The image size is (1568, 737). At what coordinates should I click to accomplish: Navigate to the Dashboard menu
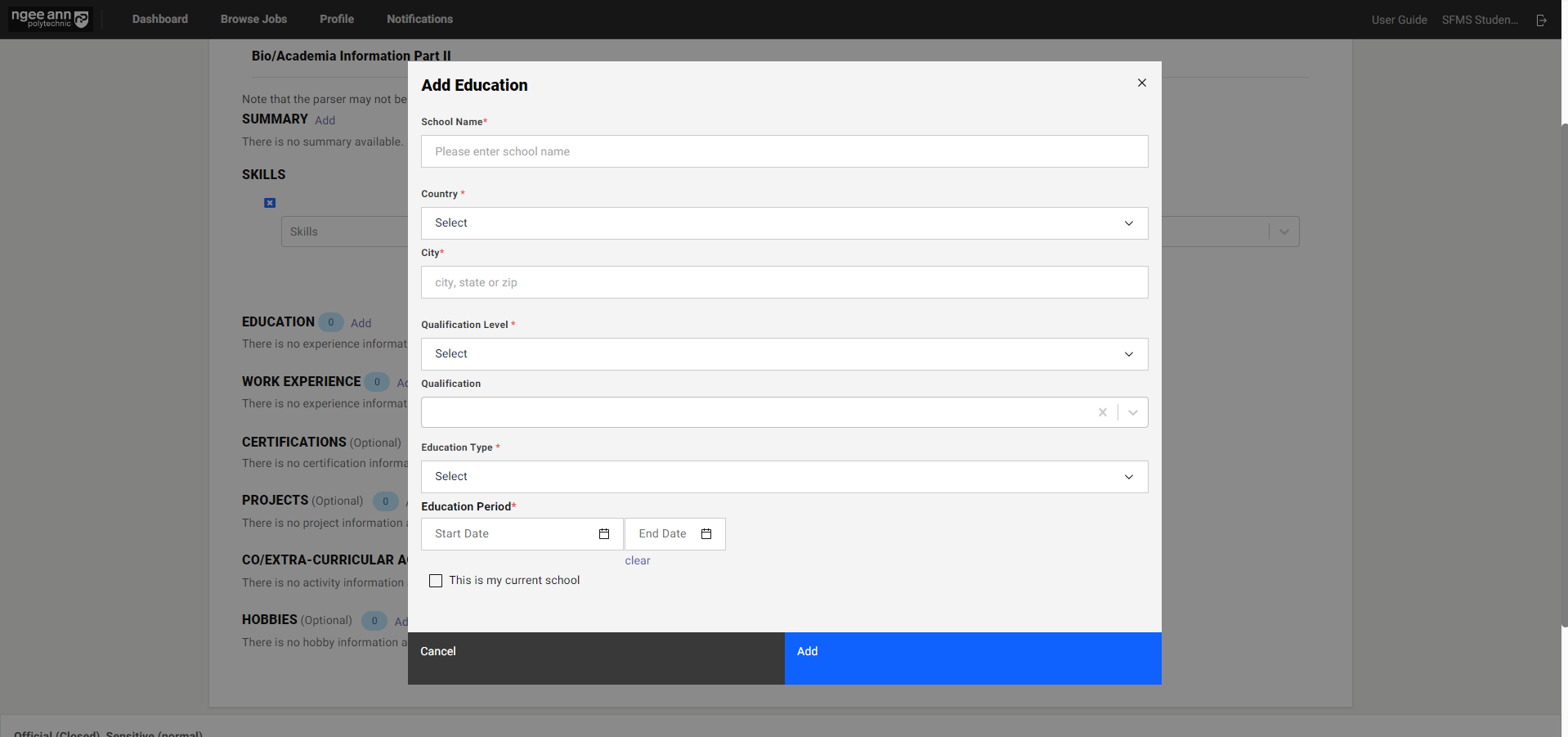click(x=160, y=19)
